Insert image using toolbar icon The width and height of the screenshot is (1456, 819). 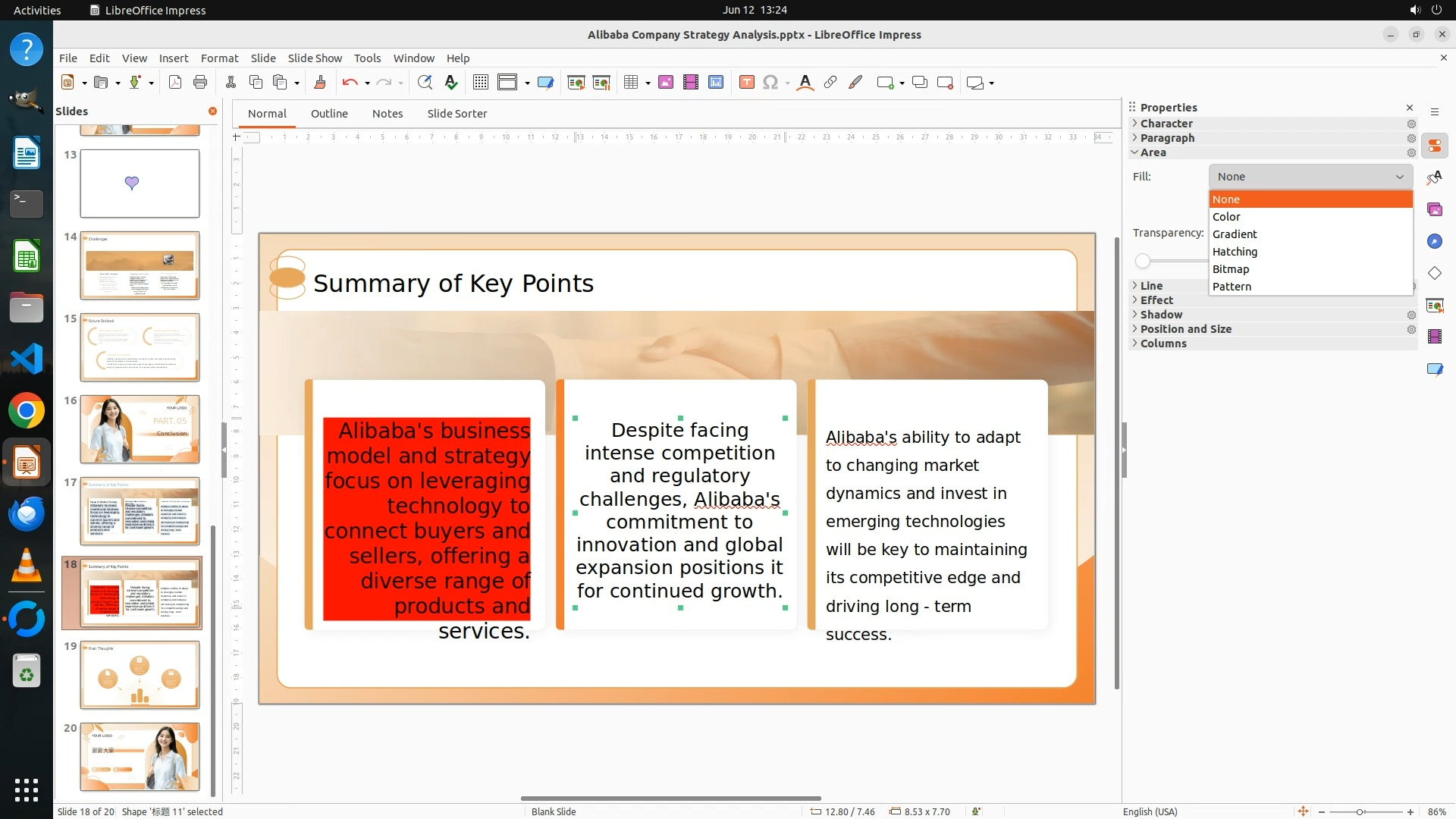point(665,83)
